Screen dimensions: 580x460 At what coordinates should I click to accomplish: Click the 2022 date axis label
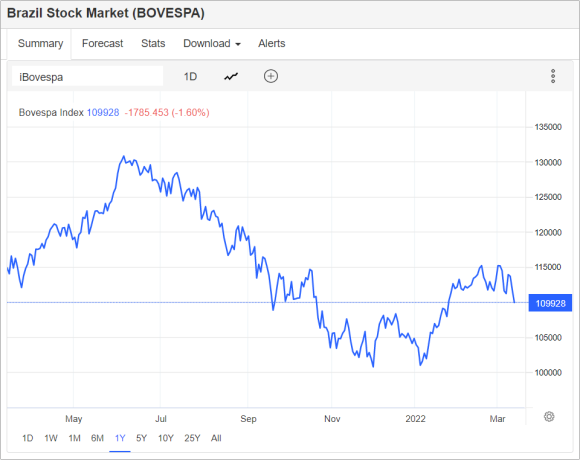415,419
